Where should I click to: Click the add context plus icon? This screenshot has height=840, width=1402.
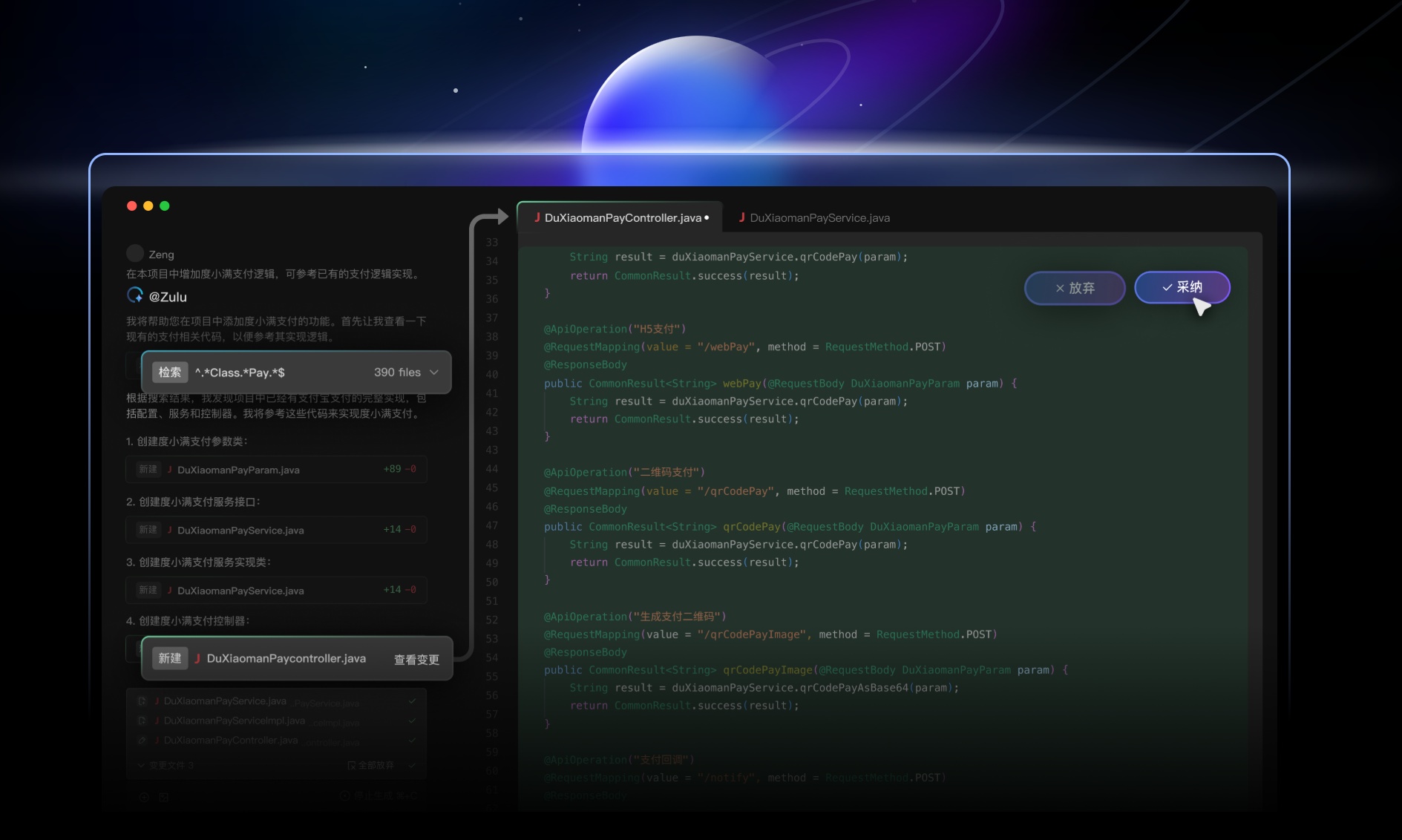pos(144,797)
